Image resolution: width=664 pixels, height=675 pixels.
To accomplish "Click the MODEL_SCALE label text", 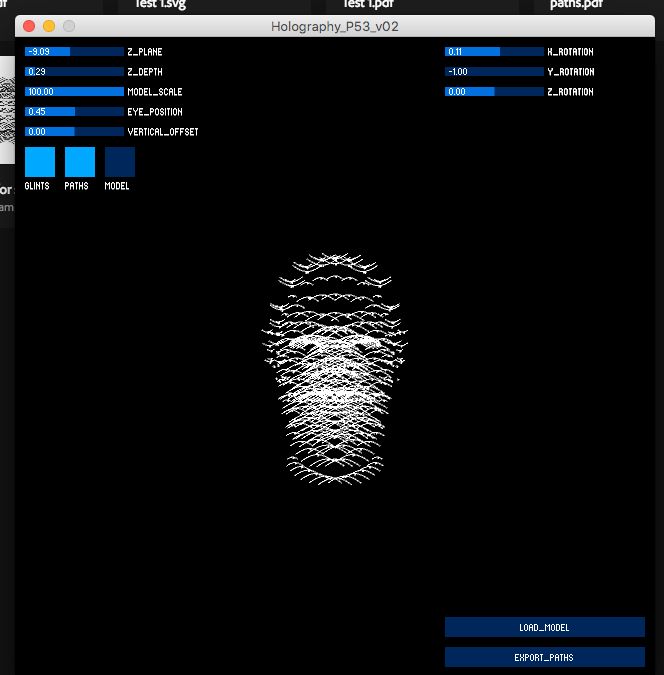I will [x=155, y=92].
